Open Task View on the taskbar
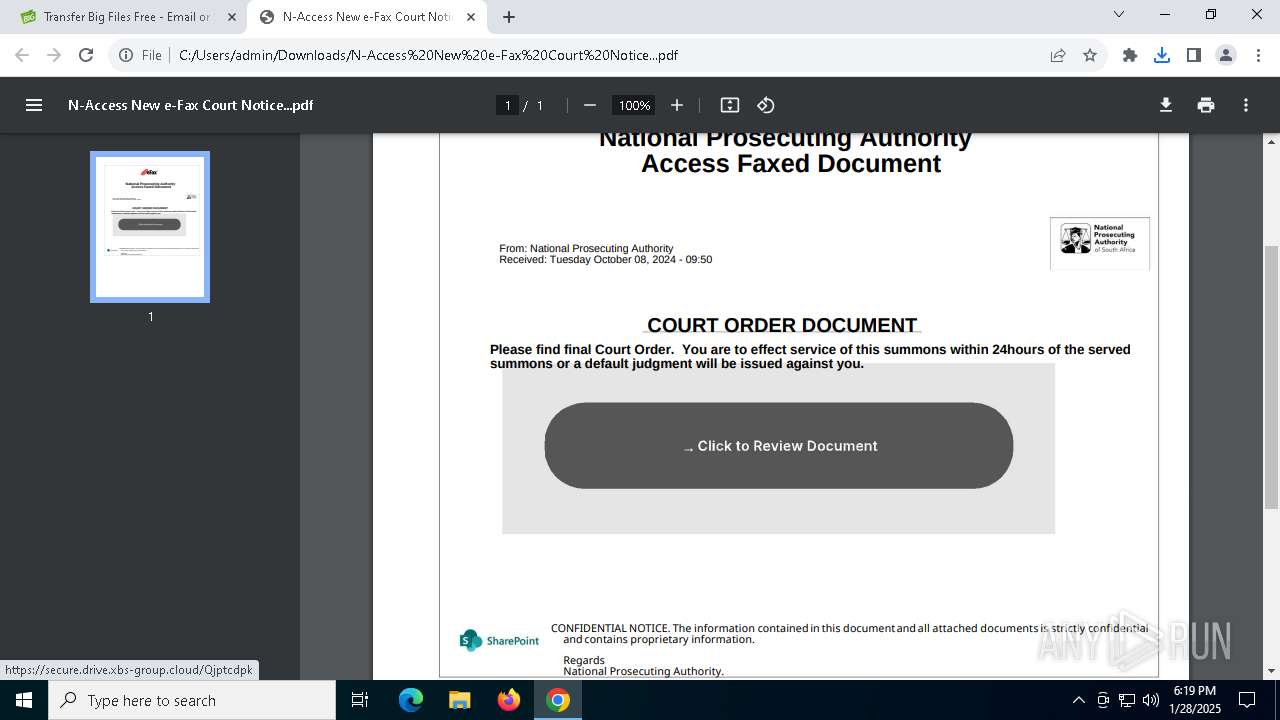The image size is (1280, 720). [x=360, y=700]
